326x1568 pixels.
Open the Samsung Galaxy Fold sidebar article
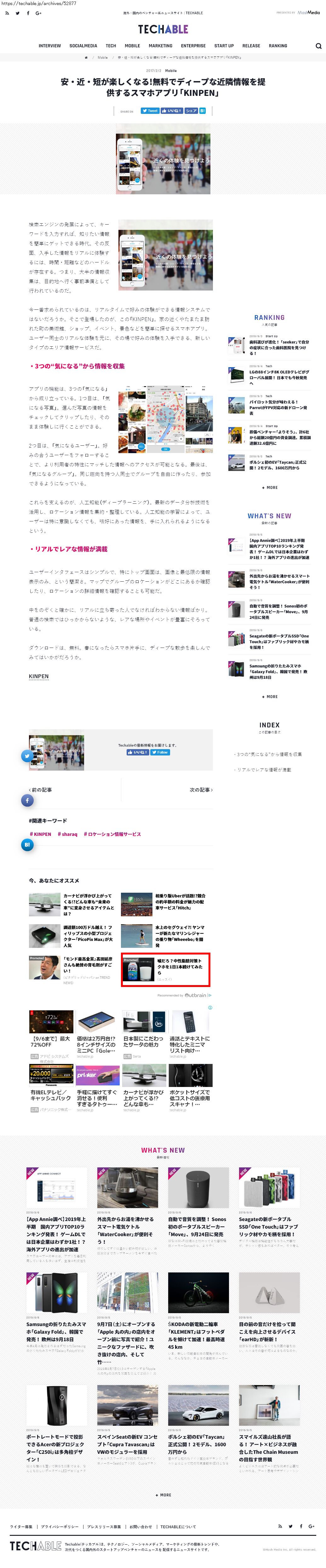point(269,670)
